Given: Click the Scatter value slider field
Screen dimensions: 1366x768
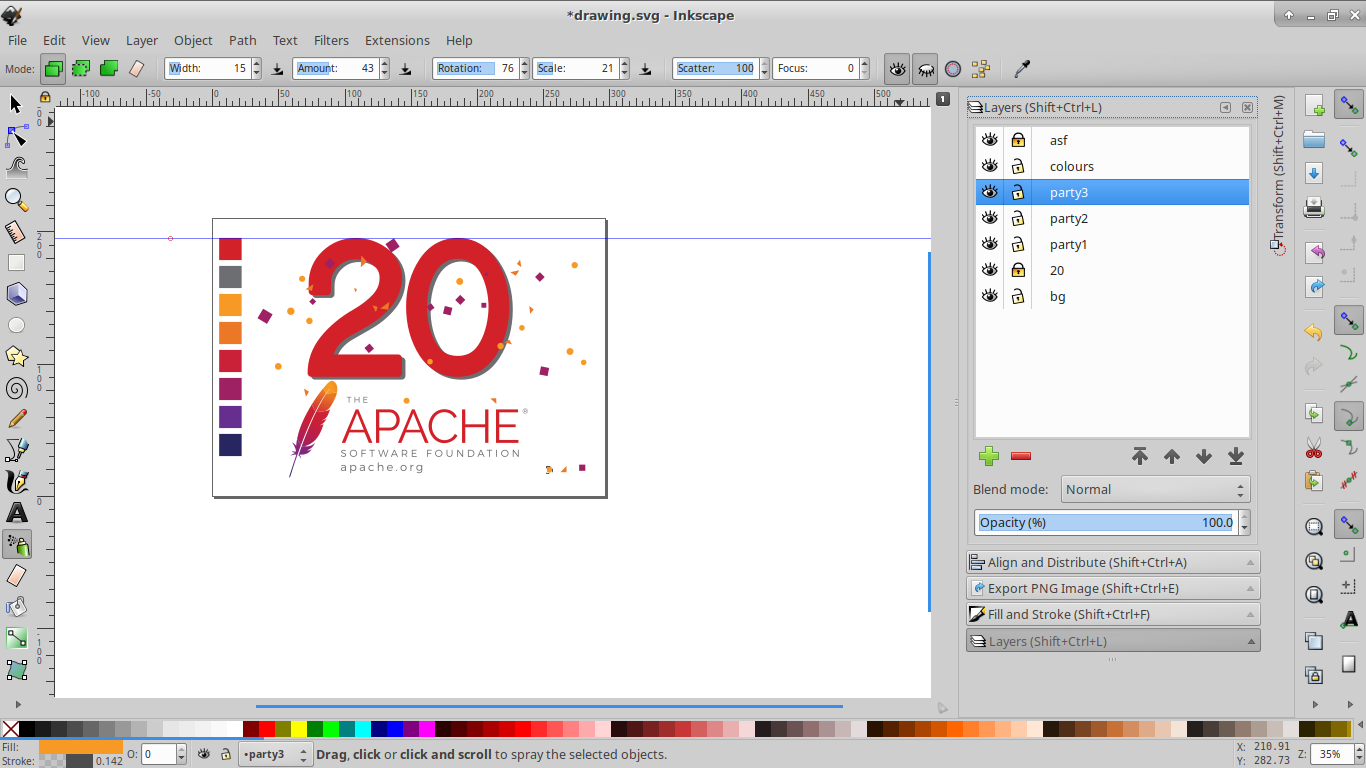Looking at the screenshot, I should (715, 69).
